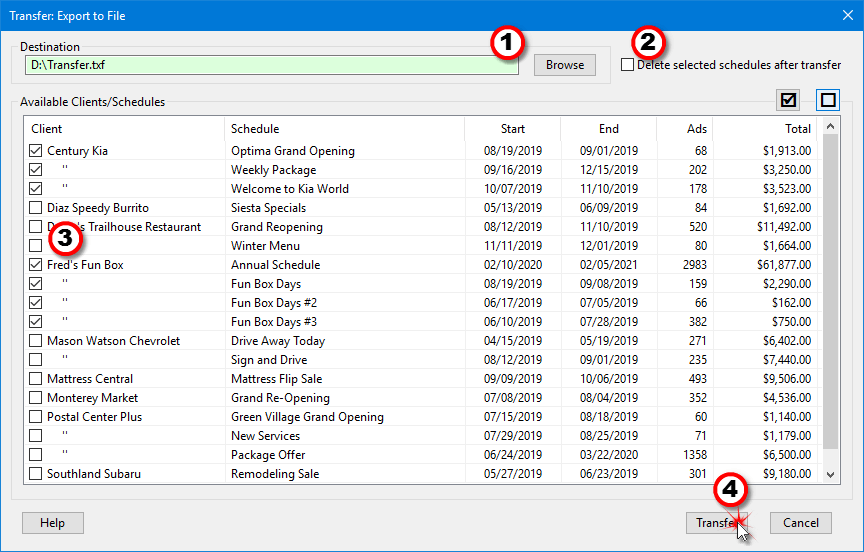Click the '$11,492.00' total cell
The height and width of the screenshot is (552, 864).
pyautogui.click(x=765, y=226)
